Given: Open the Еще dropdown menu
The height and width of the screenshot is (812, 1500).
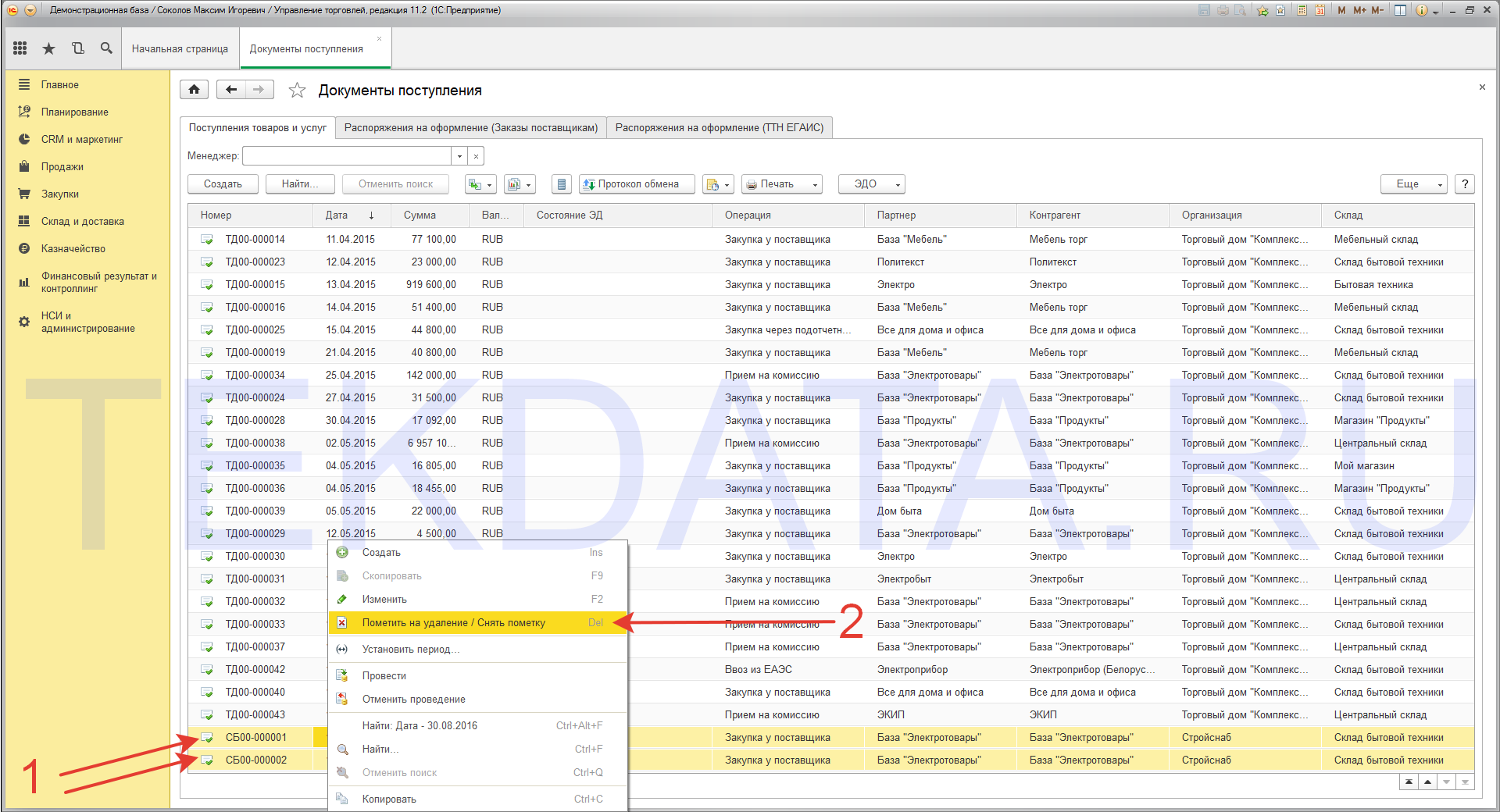Looking at the screenshot, I should coord(1413,184).
